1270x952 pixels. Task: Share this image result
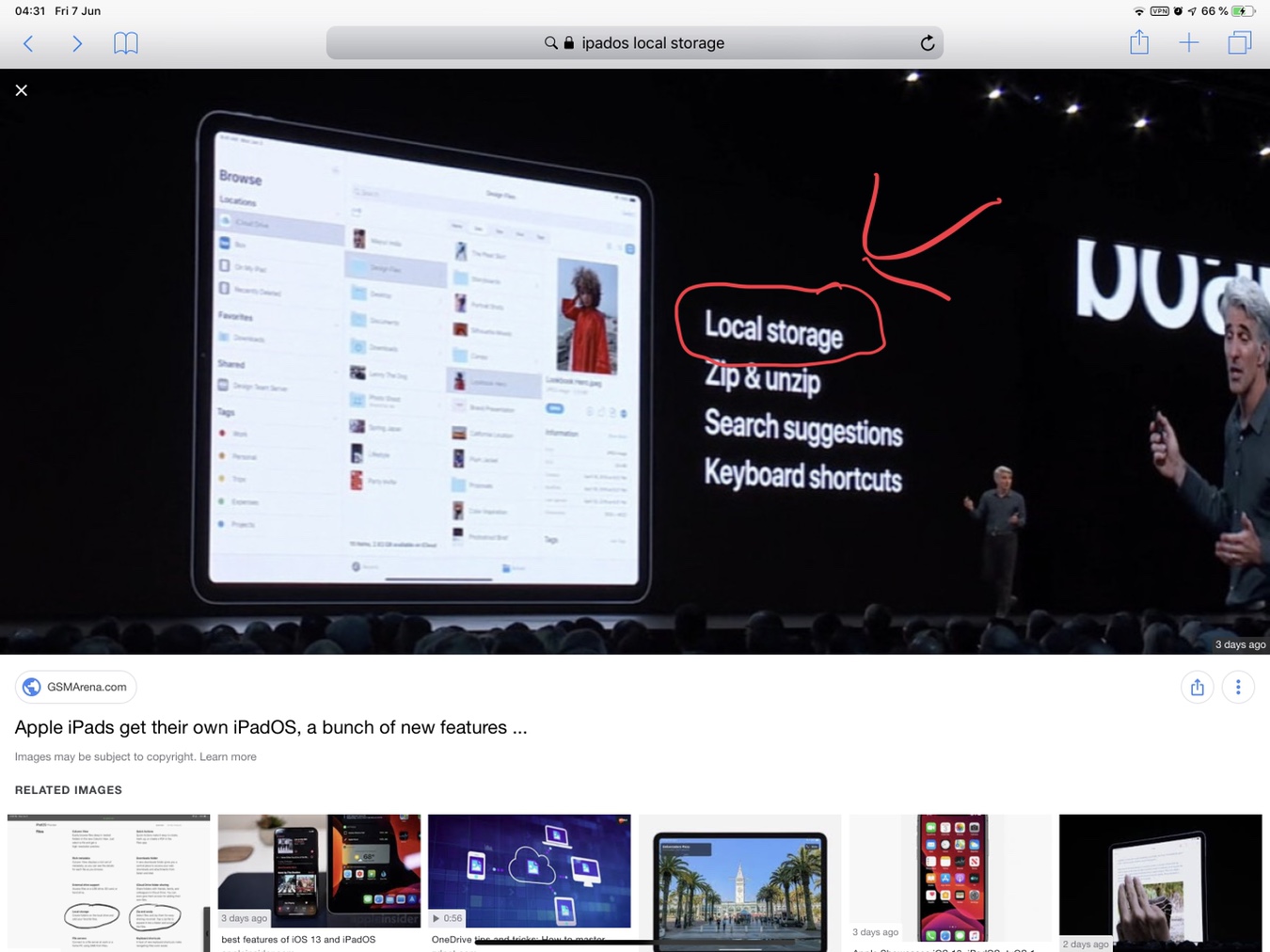(1197, 688)
